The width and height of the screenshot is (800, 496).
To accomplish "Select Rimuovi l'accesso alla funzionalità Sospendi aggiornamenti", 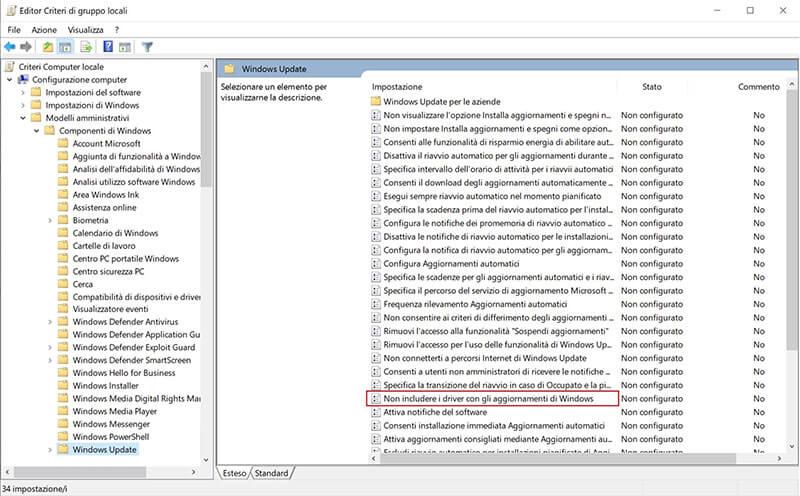I will pos(496,331).
